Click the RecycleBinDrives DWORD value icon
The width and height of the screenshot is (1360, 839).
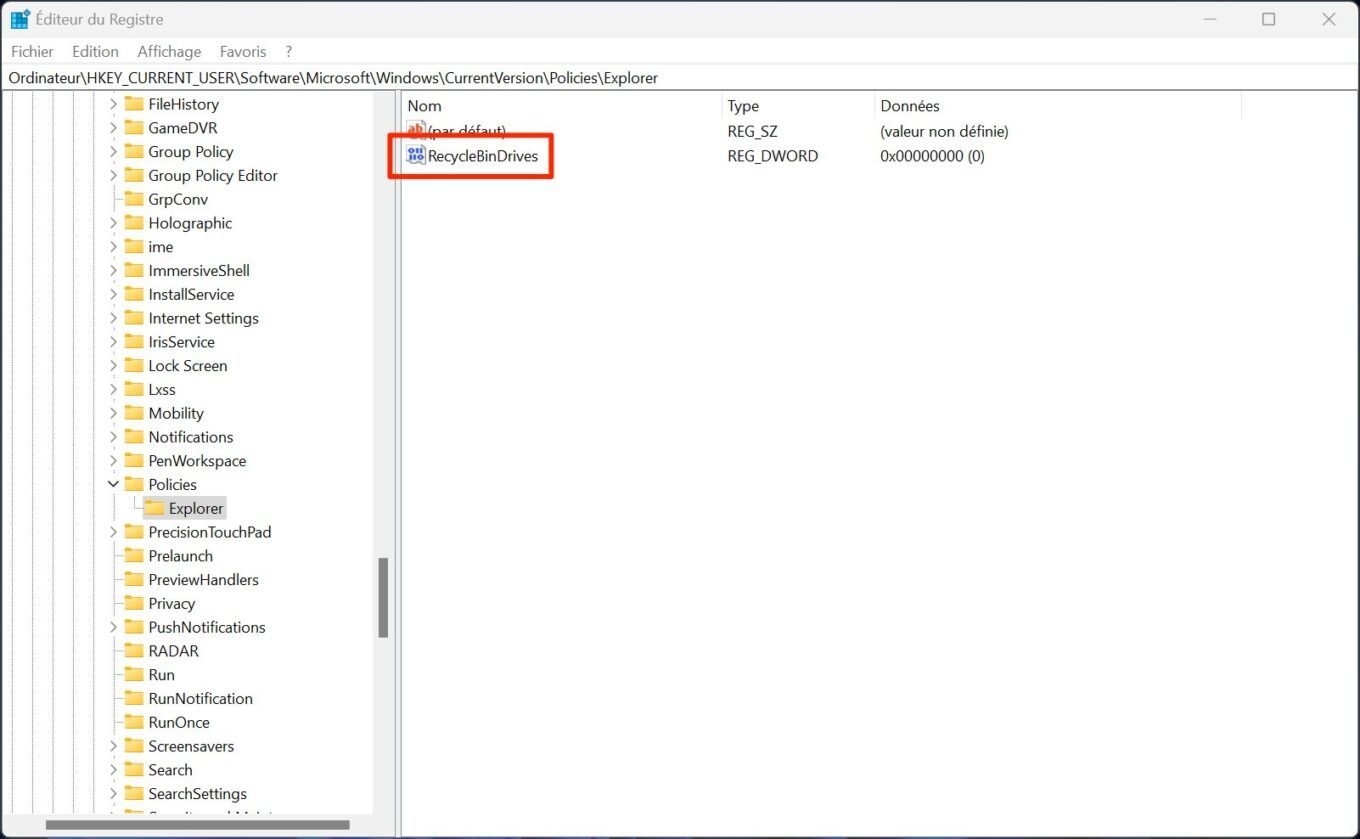click(x=416, y=155)
